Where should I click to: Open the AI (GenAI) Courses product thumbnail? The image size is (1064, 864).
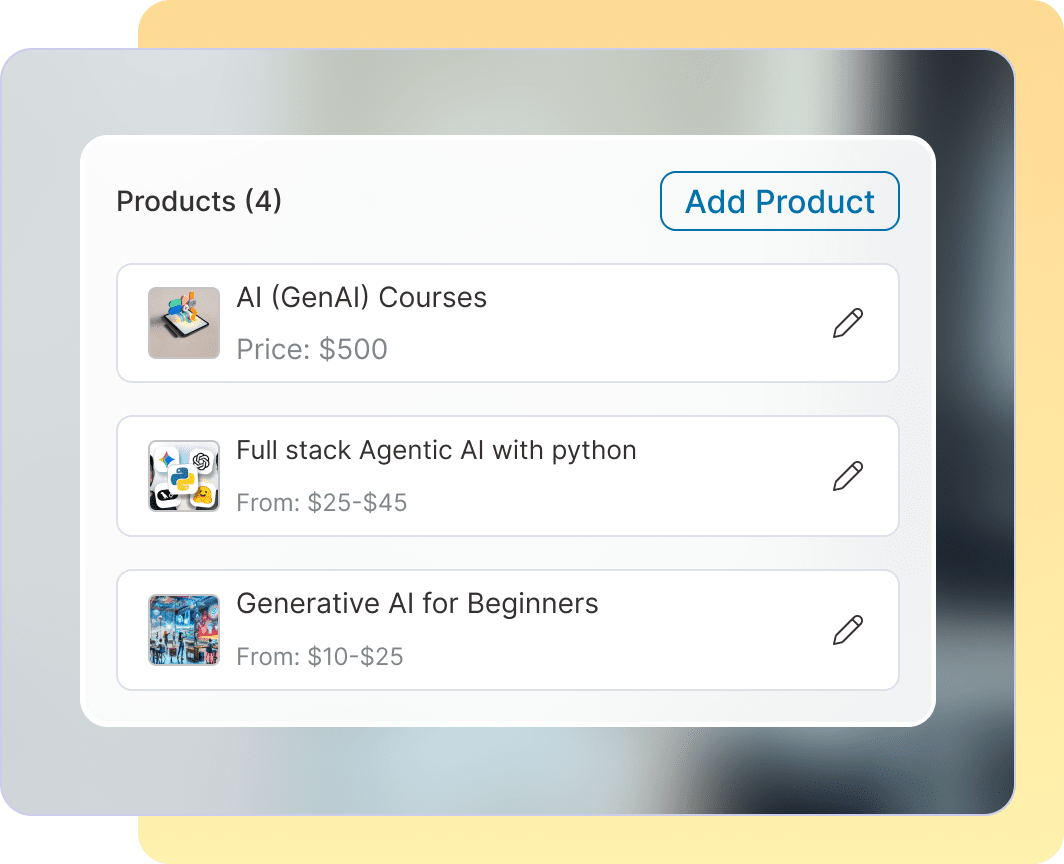[184, 322]
